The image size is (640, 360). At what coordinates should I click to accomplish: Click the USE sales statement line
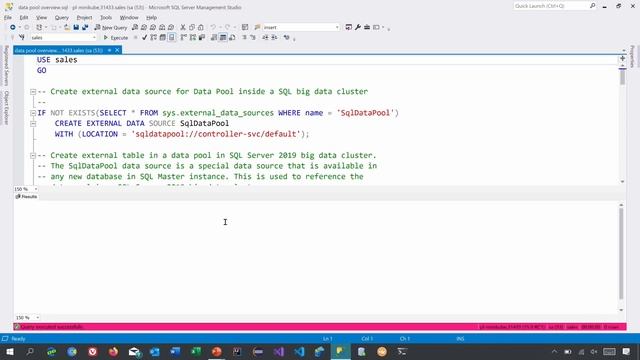pyautogui.click(x=57, y=60)
